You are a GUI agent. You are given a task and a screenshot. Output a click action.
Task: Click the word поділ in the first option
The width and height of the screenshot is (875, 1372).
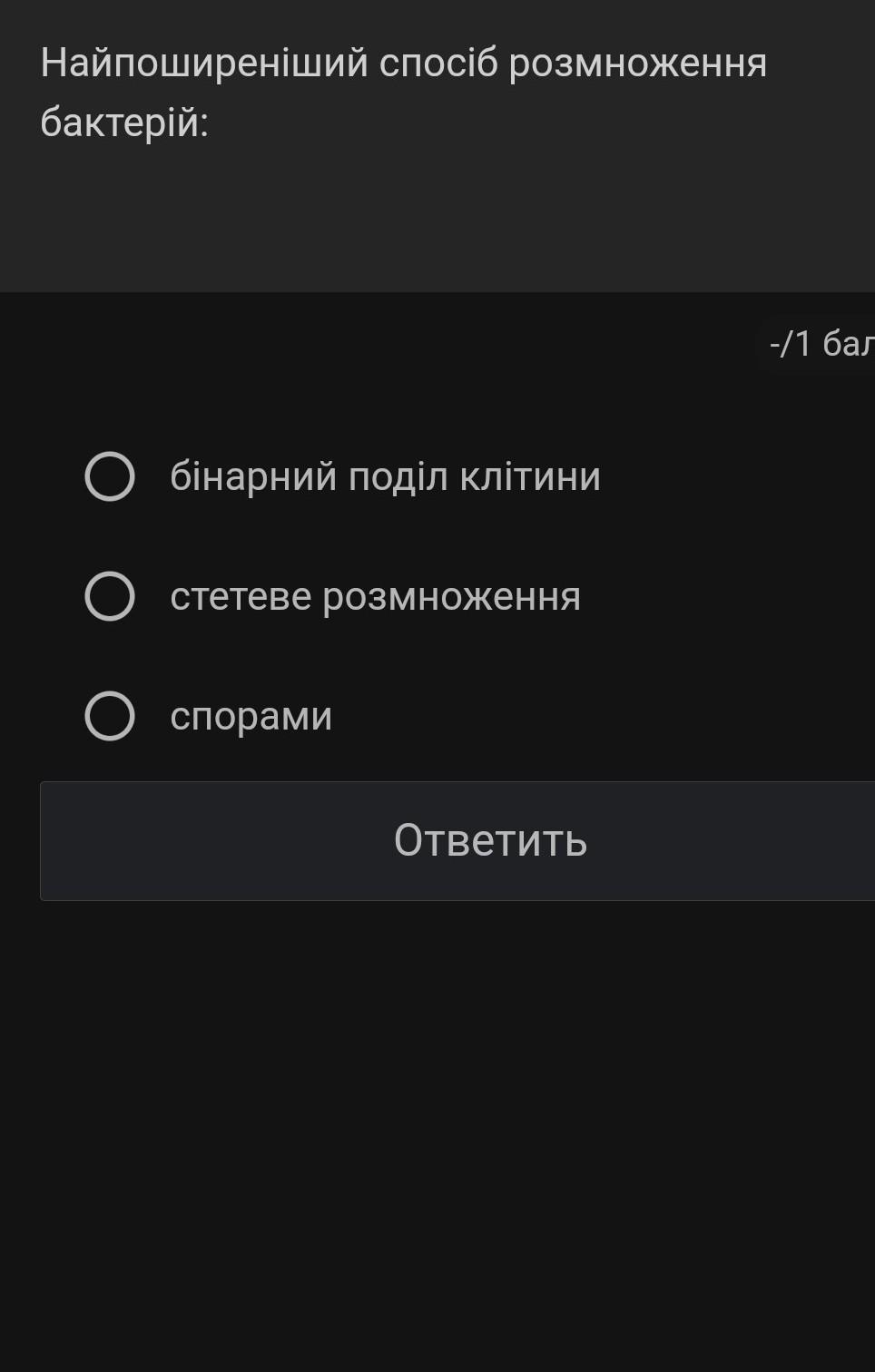pos(398,476)
